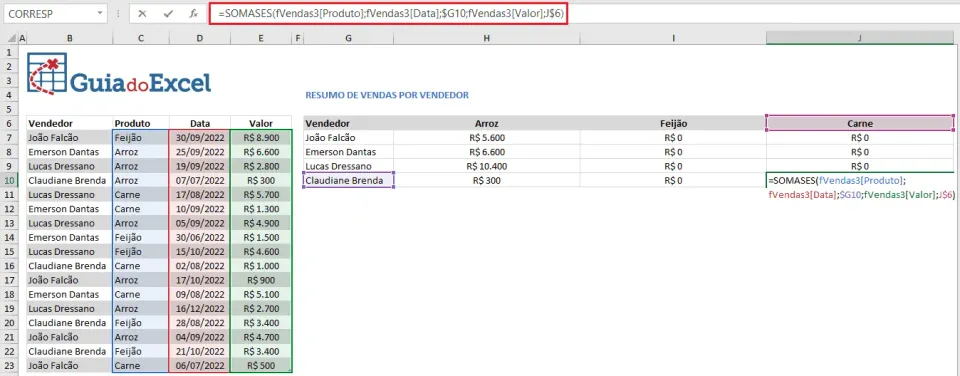Image resolution: width=960 pixels, height=376 pixels.
Task: Click the Guia do Excel logo
Action: pos(119,73)
